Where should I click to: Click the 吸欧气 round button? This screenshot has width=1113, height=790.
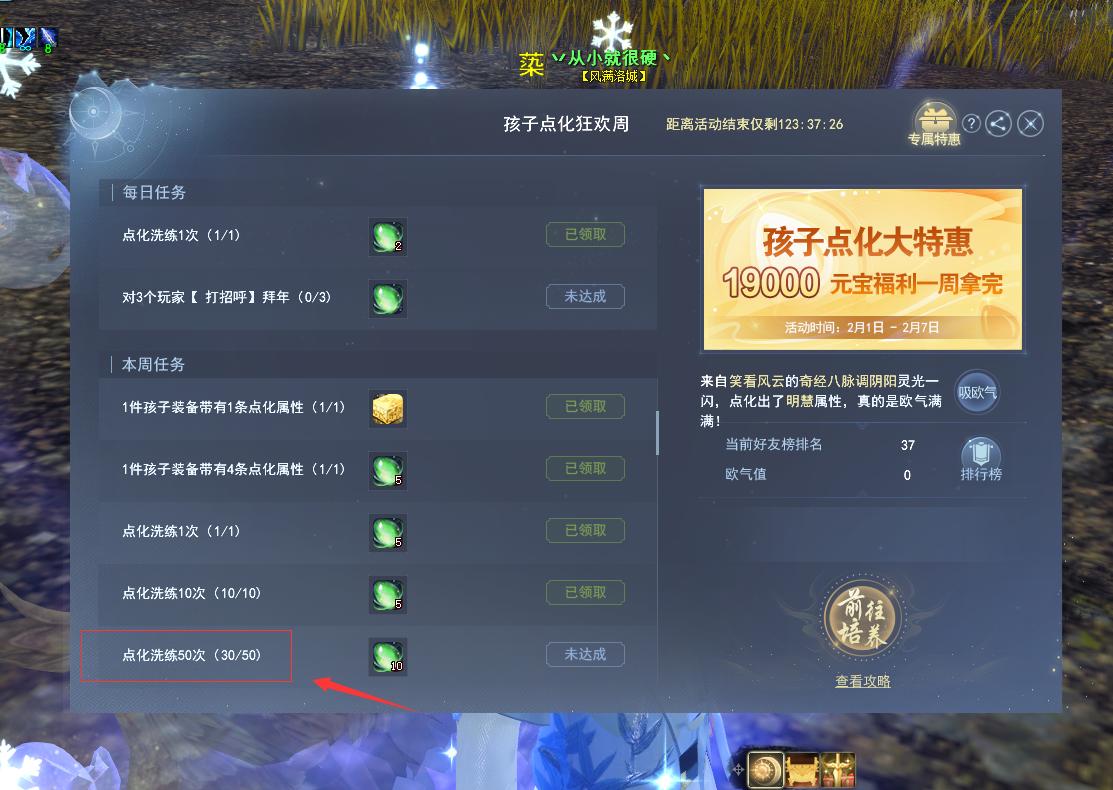[977, 392]
